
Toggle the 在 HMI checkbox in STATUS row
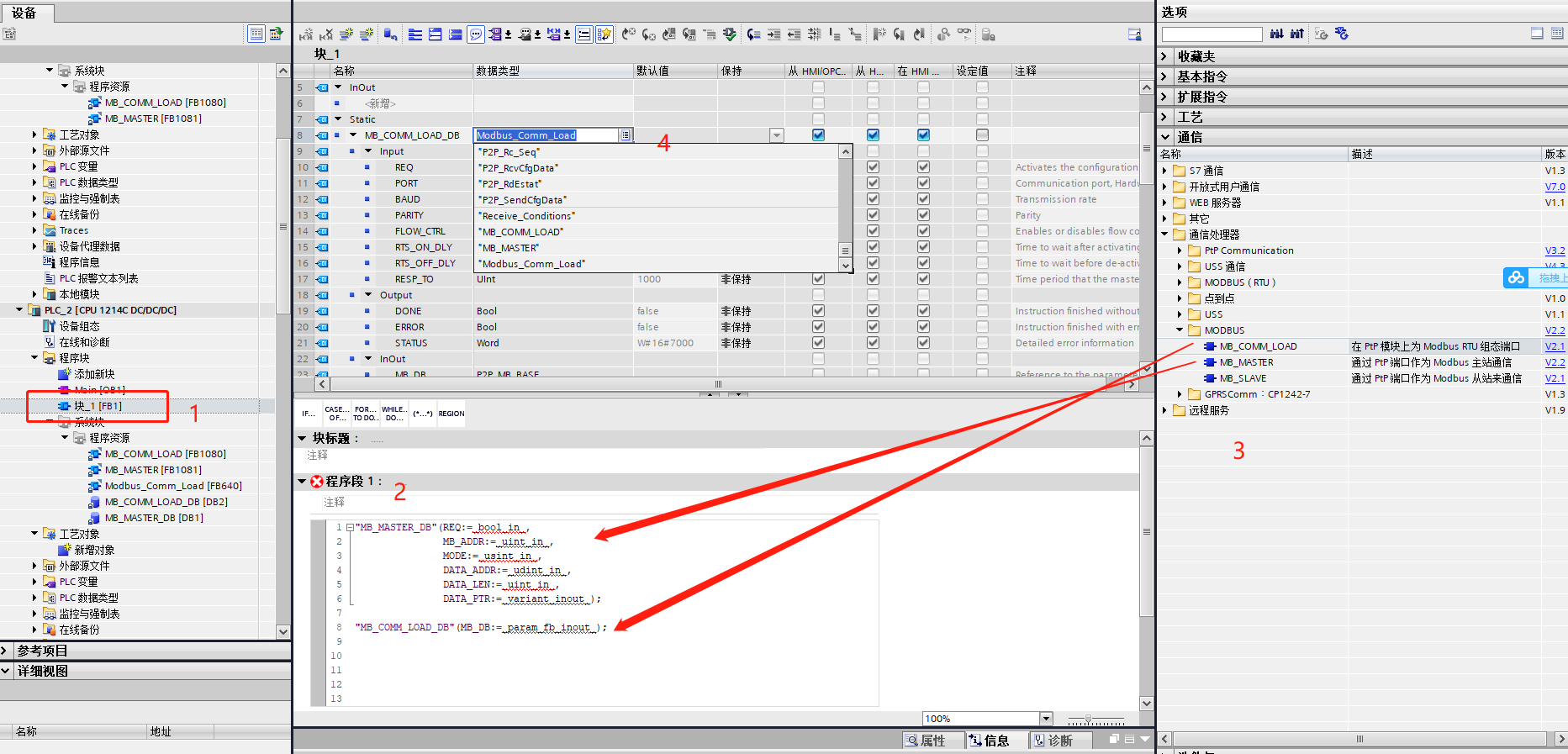point(923,343)
